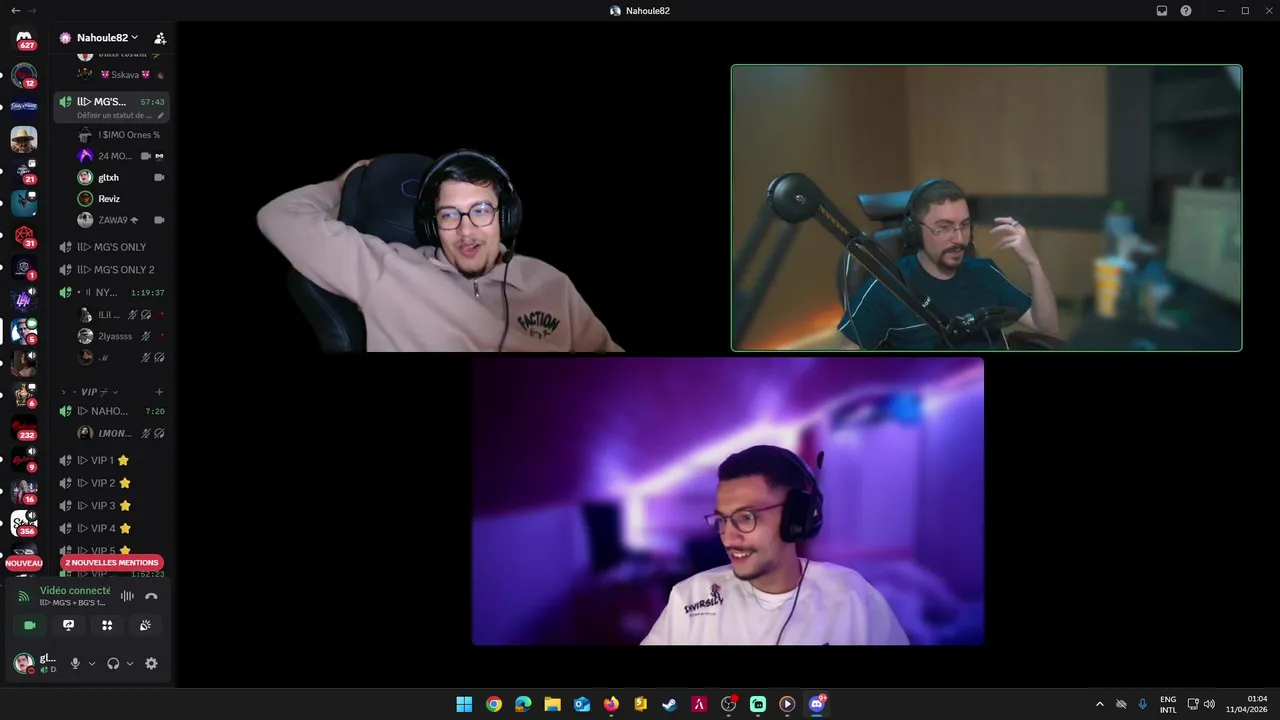Focus the purple-lit room video tile
The width and height of the screenshot is (1280, 720).
[728, 502]
